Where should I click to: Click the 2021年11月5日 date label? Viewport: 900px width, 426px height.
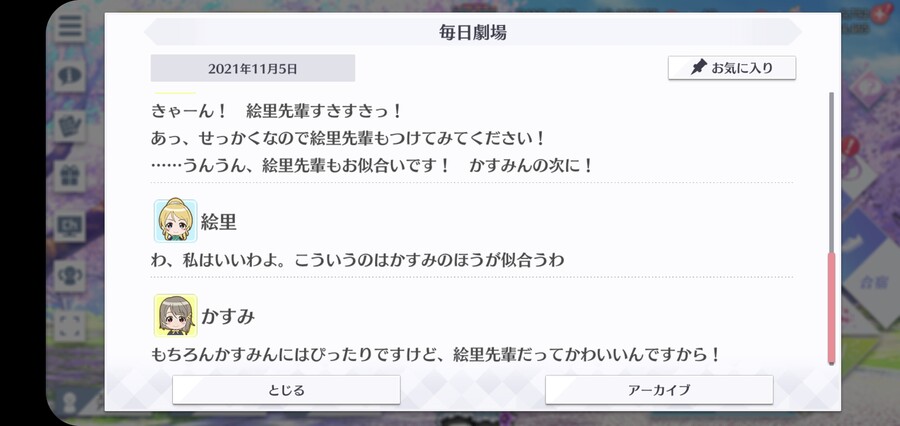tap(253, 69)
